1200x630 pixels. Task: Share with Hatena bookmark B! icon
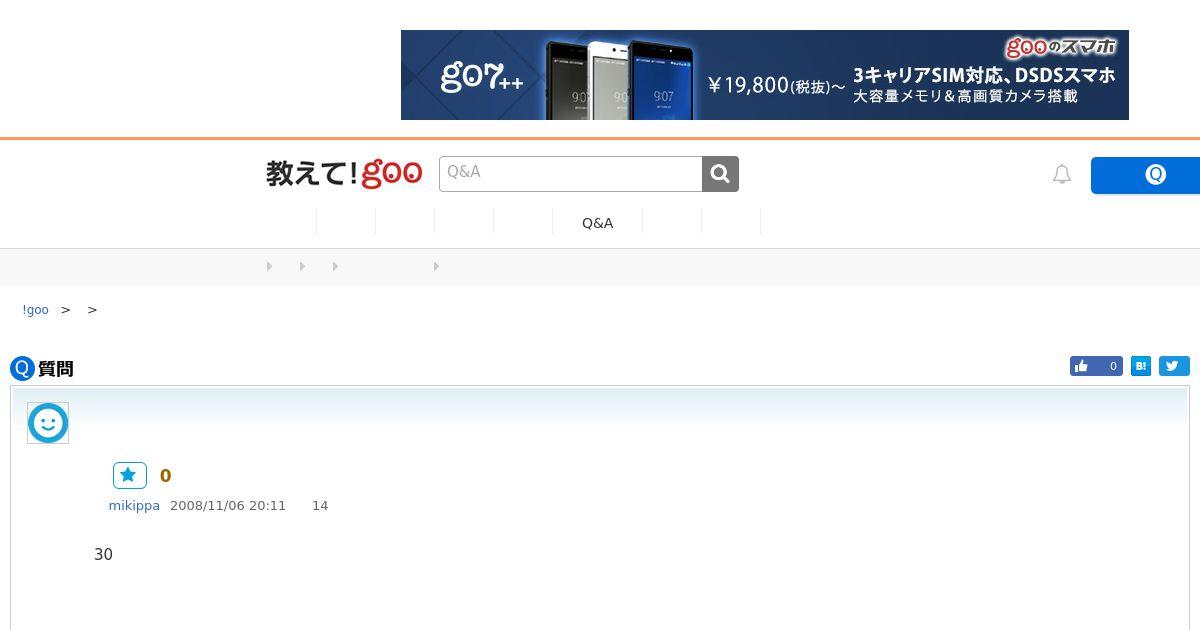1141,366
